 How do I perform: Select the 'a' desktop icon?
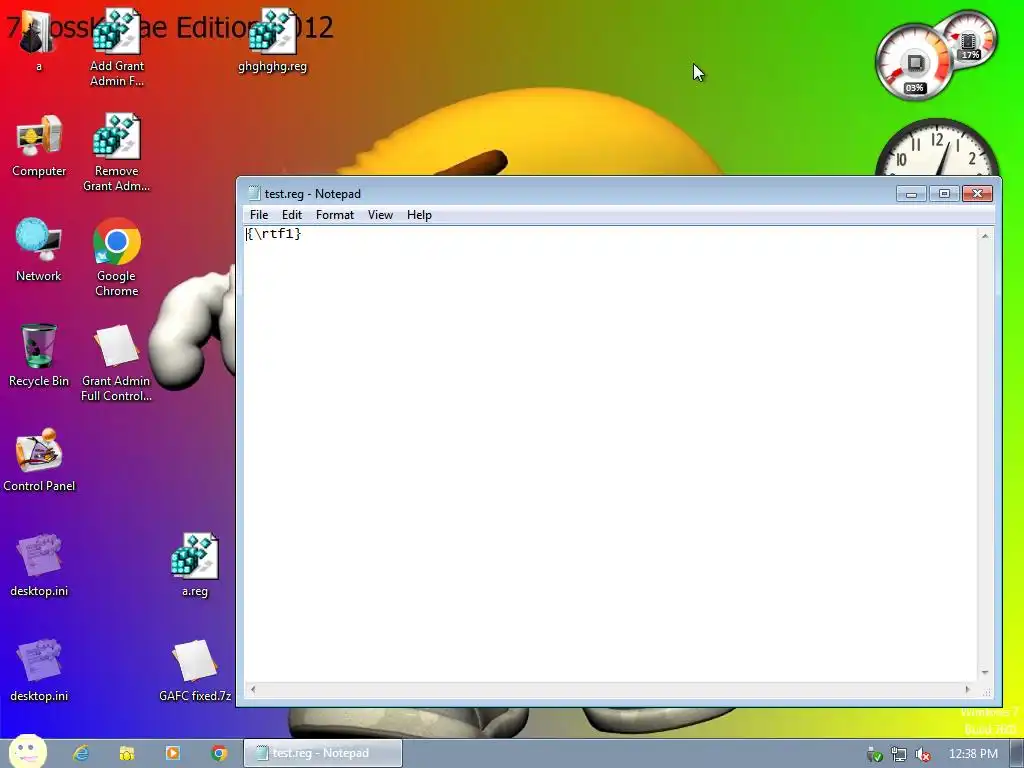[x=39, y=40]
